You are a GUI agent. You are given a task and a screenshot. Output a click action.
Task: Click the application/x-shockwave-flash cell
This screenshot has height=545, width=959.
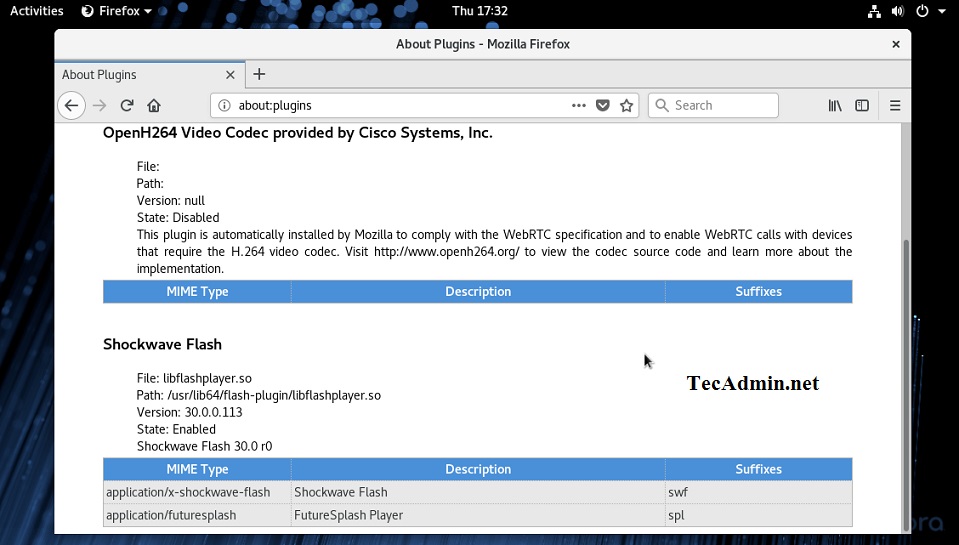click(x=197, y=492)
